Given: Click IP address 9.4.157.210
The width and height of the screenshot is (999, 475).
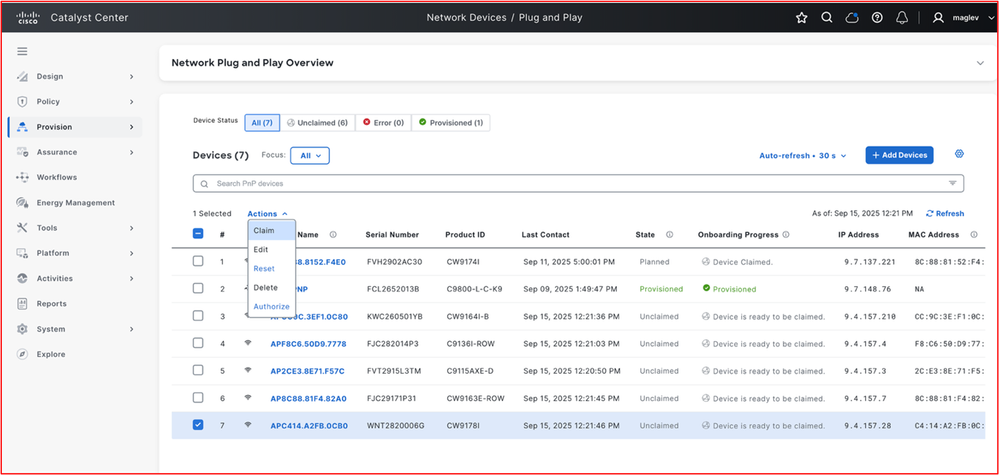Looking at the screenshot, I should point(870,316).
